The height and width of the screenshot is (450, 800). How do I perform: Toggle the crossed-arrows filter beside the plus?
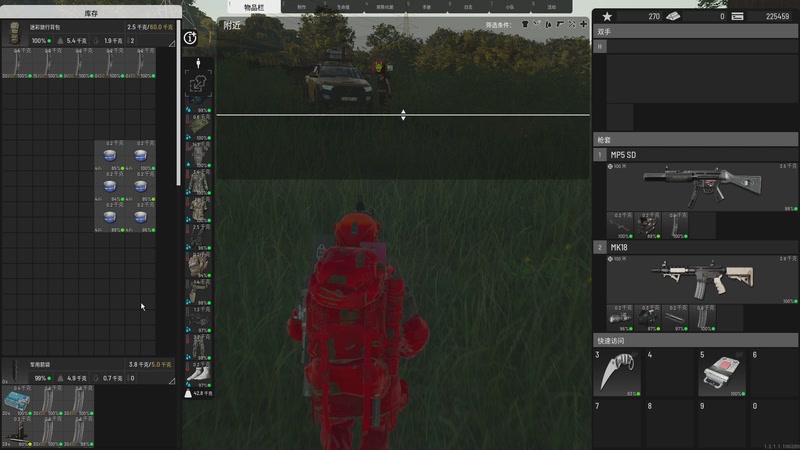[572, 24]
